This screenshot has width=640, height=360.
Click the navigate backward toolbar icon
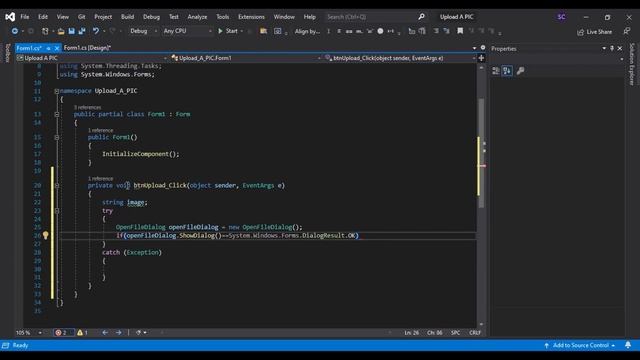14,31
